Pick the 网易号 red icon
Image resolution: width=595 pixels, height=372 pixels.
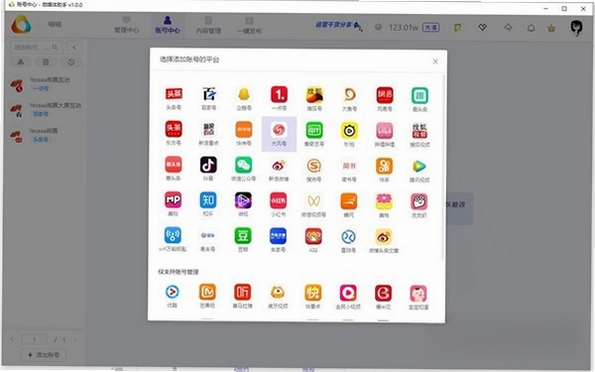click(x=384, y=95)
